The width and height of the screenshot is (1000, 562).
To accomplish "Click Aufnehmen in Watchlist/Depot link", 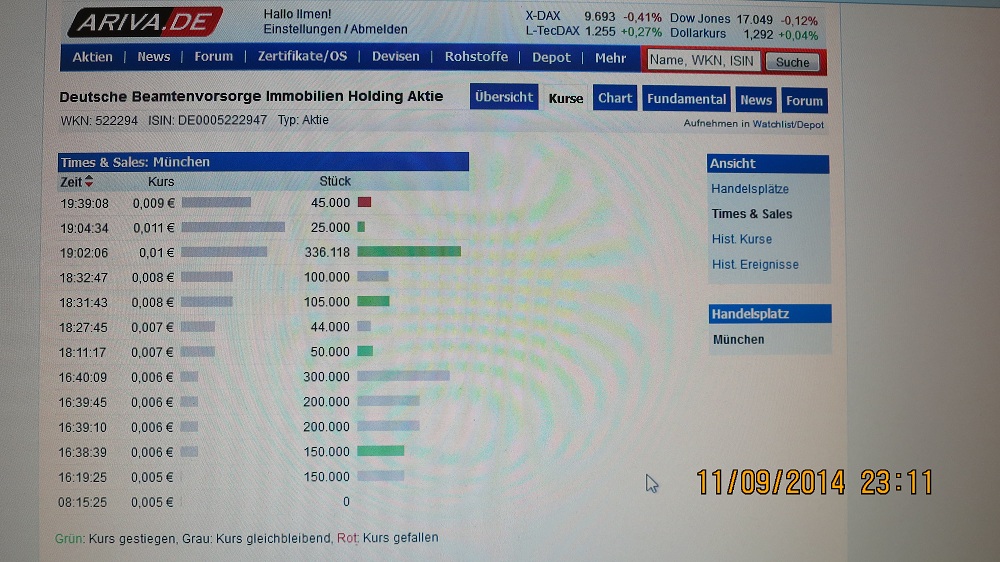I will point(754,124).
